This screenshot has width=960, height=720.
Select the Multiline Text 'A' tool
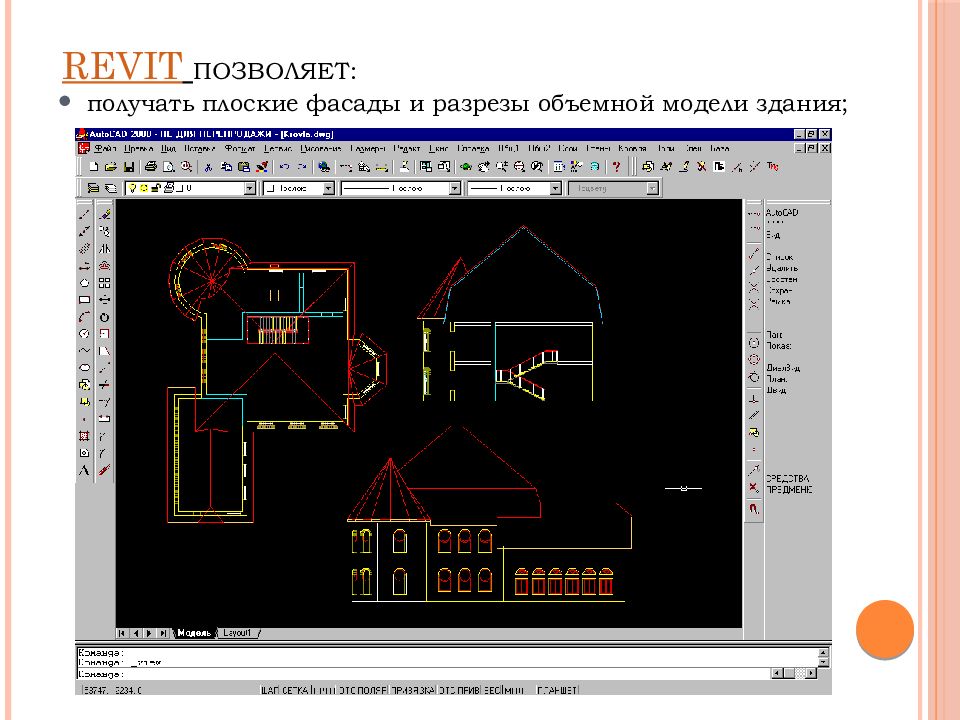(84, 470)
